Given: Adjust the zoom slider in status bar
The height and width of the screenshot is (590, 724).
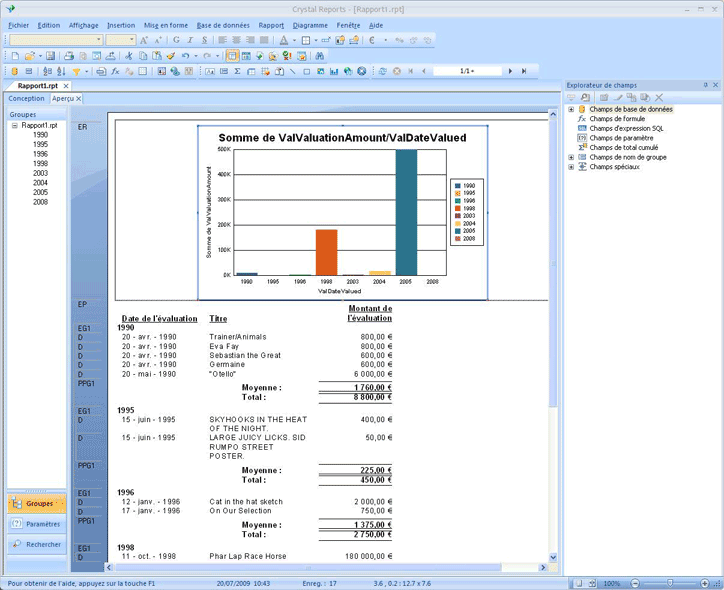Looking at the screenshot, I should pyautogui.click(x=668, y=582).
